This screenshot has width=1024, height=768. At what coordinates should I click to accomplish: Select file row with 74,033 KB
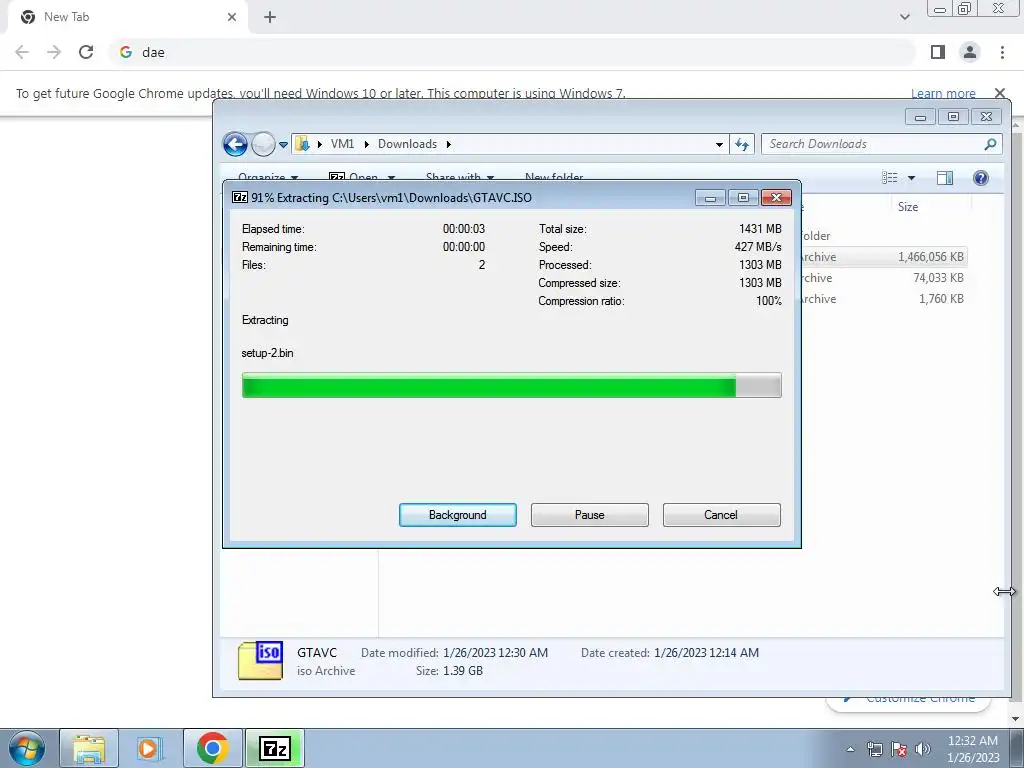882,278
